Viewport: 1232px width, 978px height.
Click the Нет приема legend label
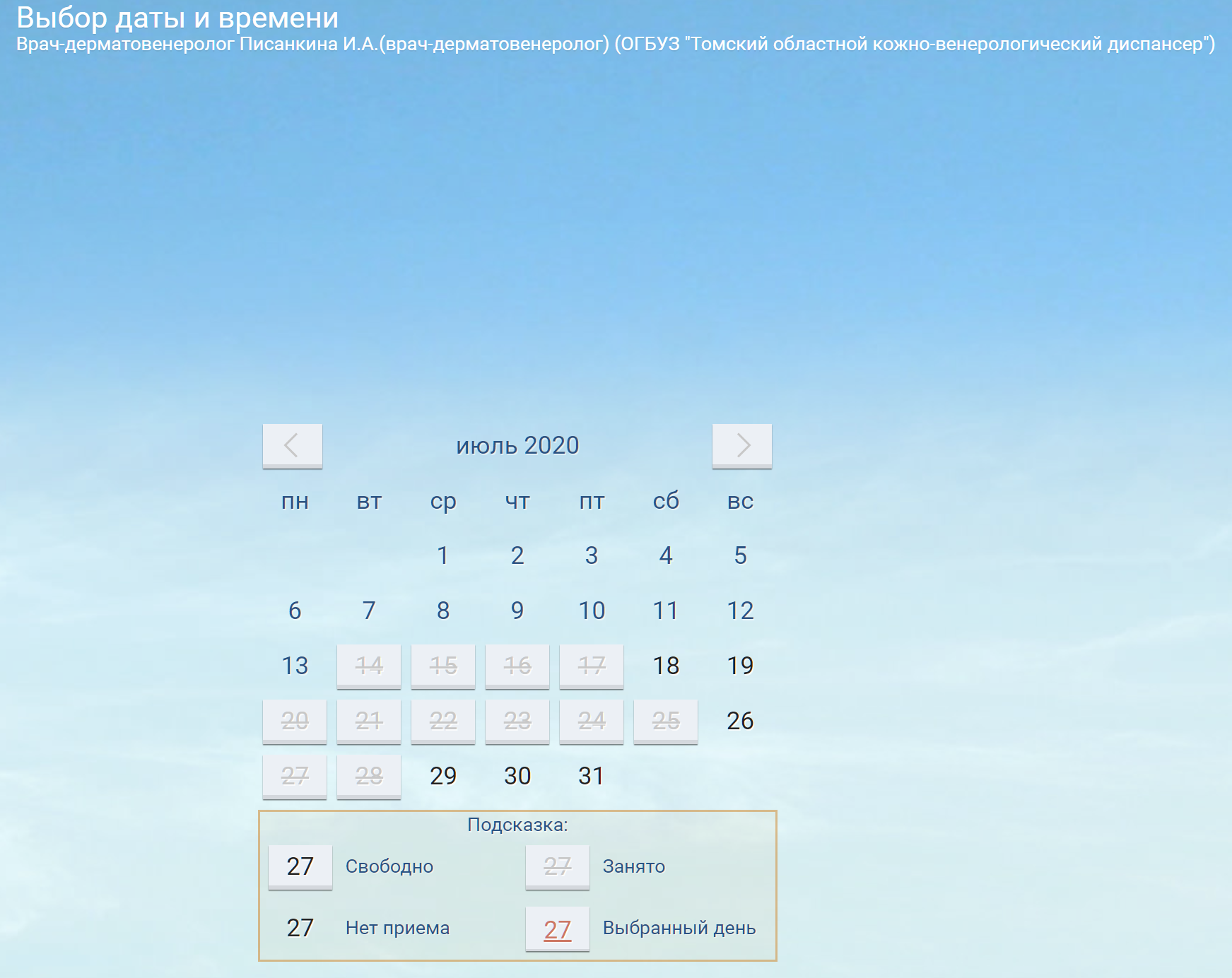point(397,928)
